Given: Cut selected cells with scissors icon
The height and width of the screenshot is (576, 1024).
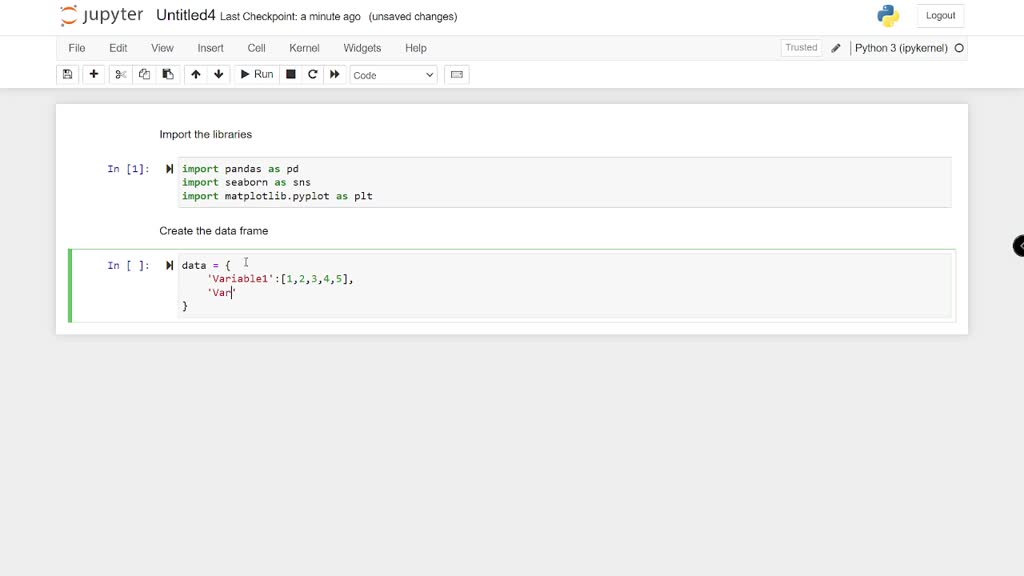Looking at the screenshot, I should 120,74.
